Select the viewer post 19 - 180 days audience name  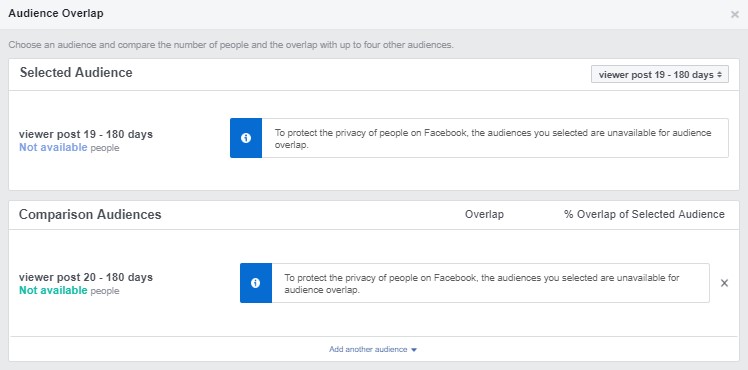(x=86, y=134)
